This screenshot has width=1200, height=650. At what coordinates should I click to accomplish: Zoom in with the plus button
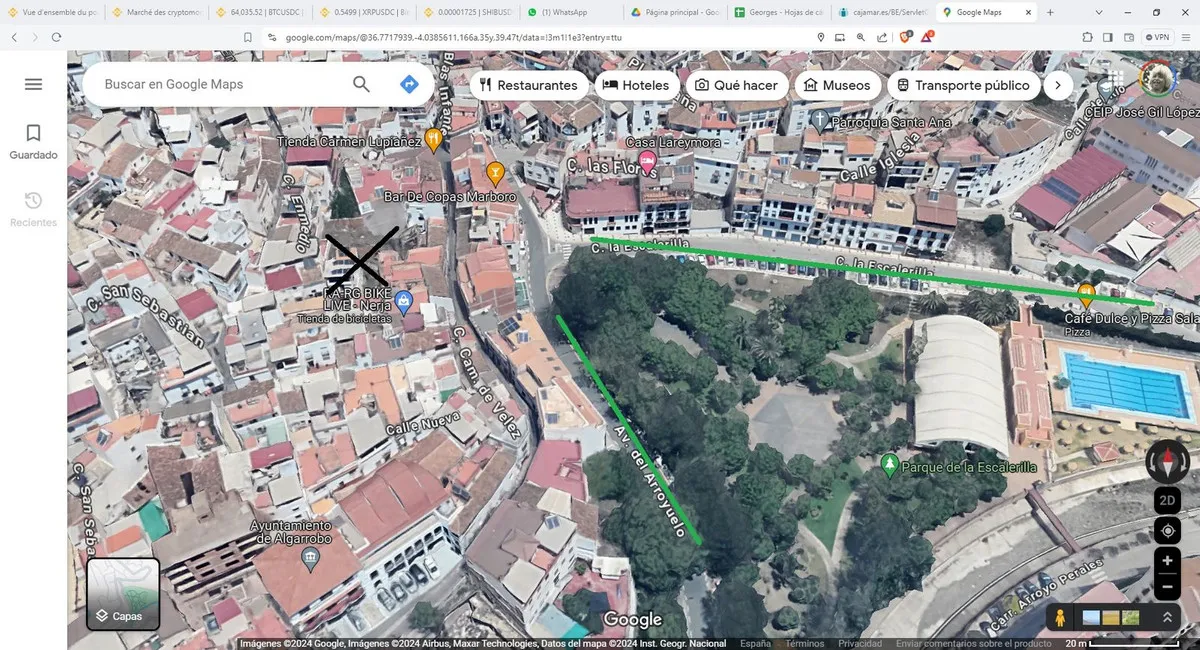click(x=1167, y=561)
